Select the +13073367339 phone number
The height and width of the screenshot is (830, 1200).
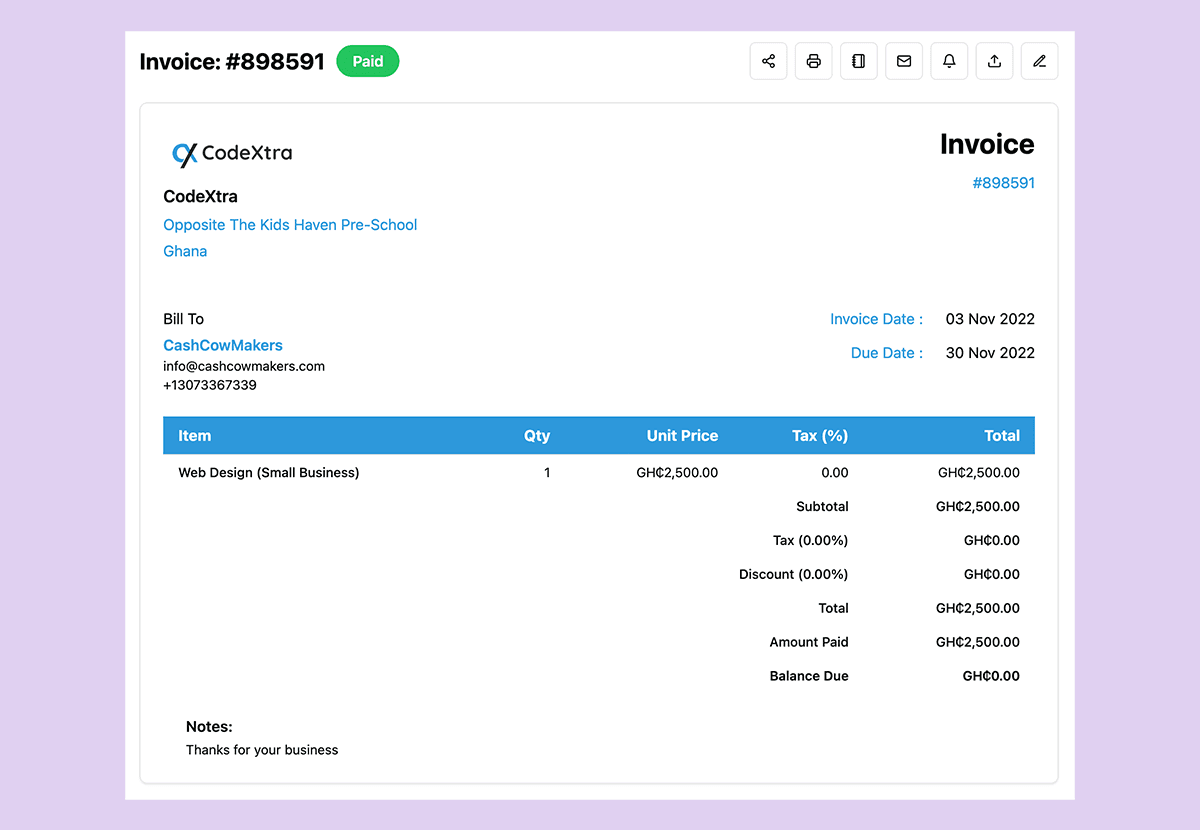click(210, 385)
